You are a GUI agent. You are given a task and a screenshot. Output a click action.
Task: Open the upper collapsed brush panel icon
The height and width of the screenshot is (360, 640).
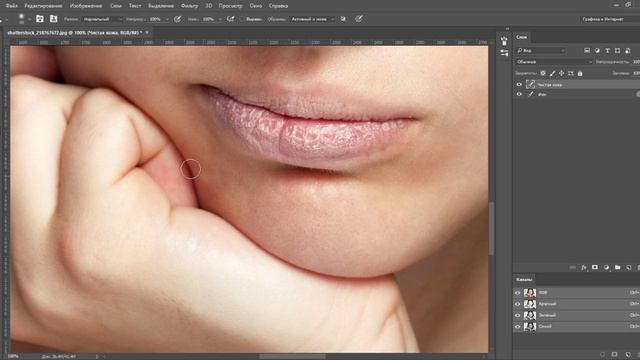504,41
